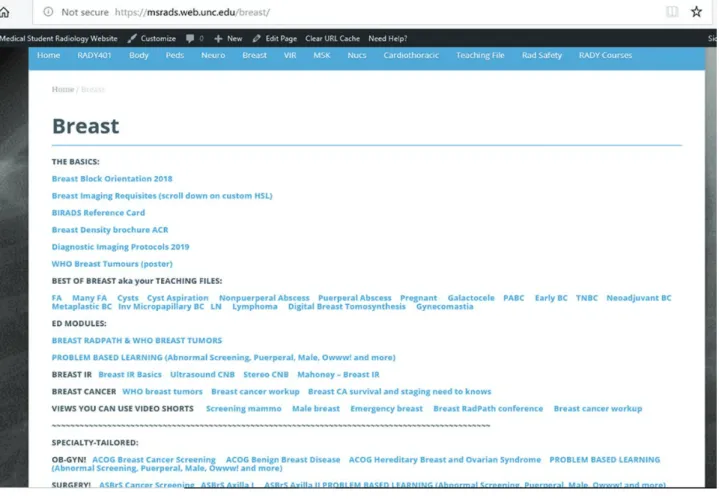Open the Lymphoma teaching file
The height and width of the screenshot is (499, 719).
pos(254,306)
